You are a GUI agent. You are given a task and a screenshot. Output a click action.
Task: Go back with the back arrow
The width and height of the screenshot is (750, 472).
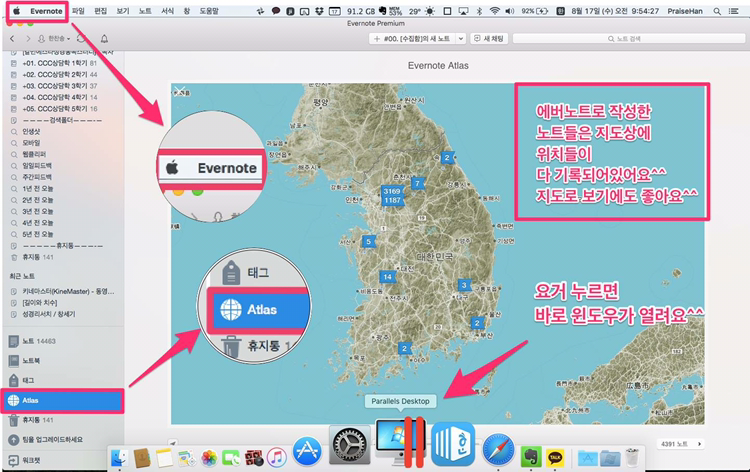coord(12,38)
